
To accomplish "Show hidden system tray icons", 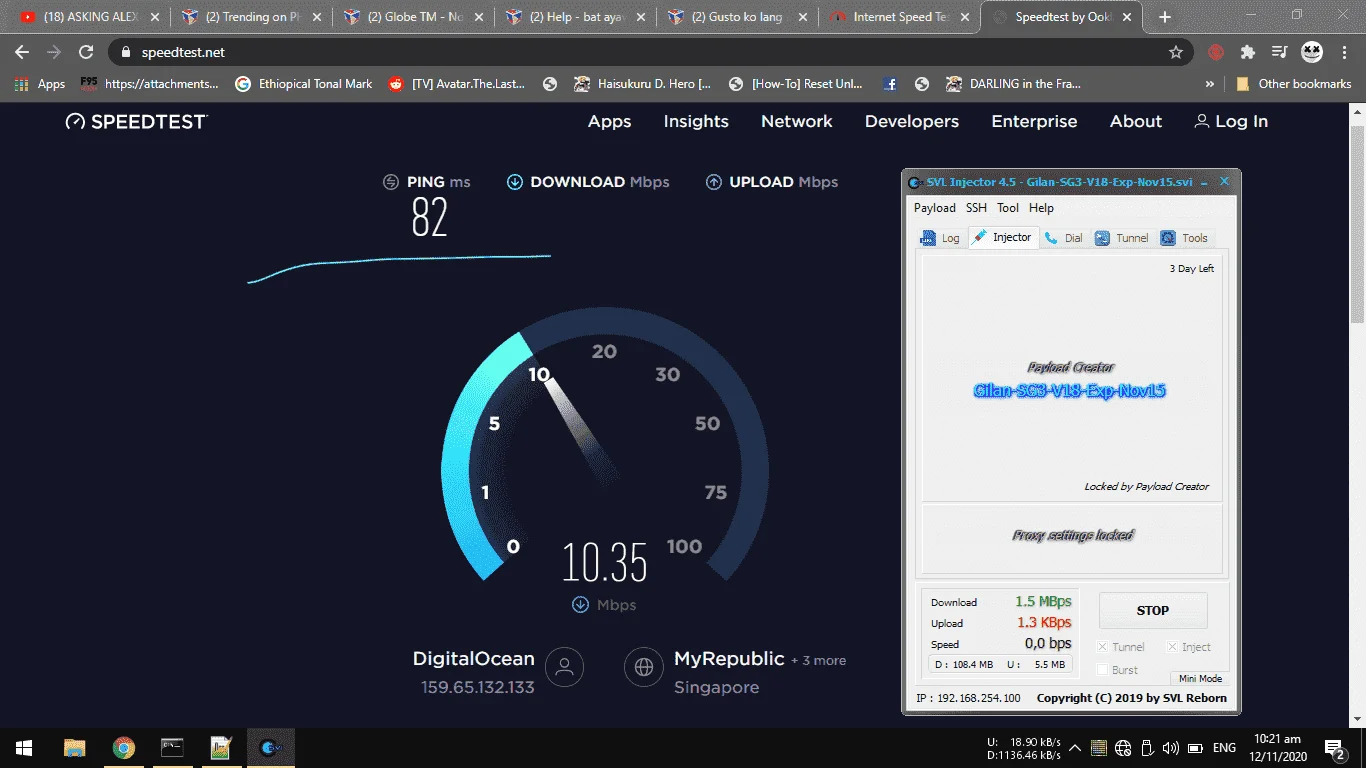I will click(1075, 748).
